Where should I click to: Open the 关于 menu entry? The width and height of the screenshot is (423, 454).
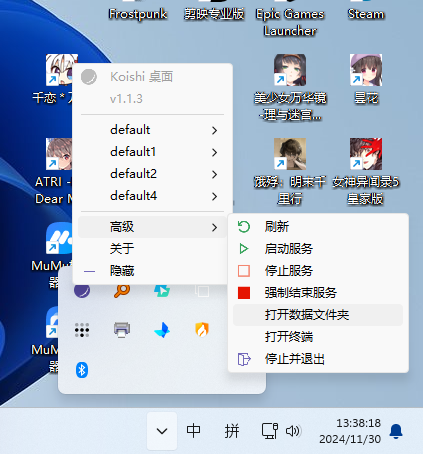(152, 249)
